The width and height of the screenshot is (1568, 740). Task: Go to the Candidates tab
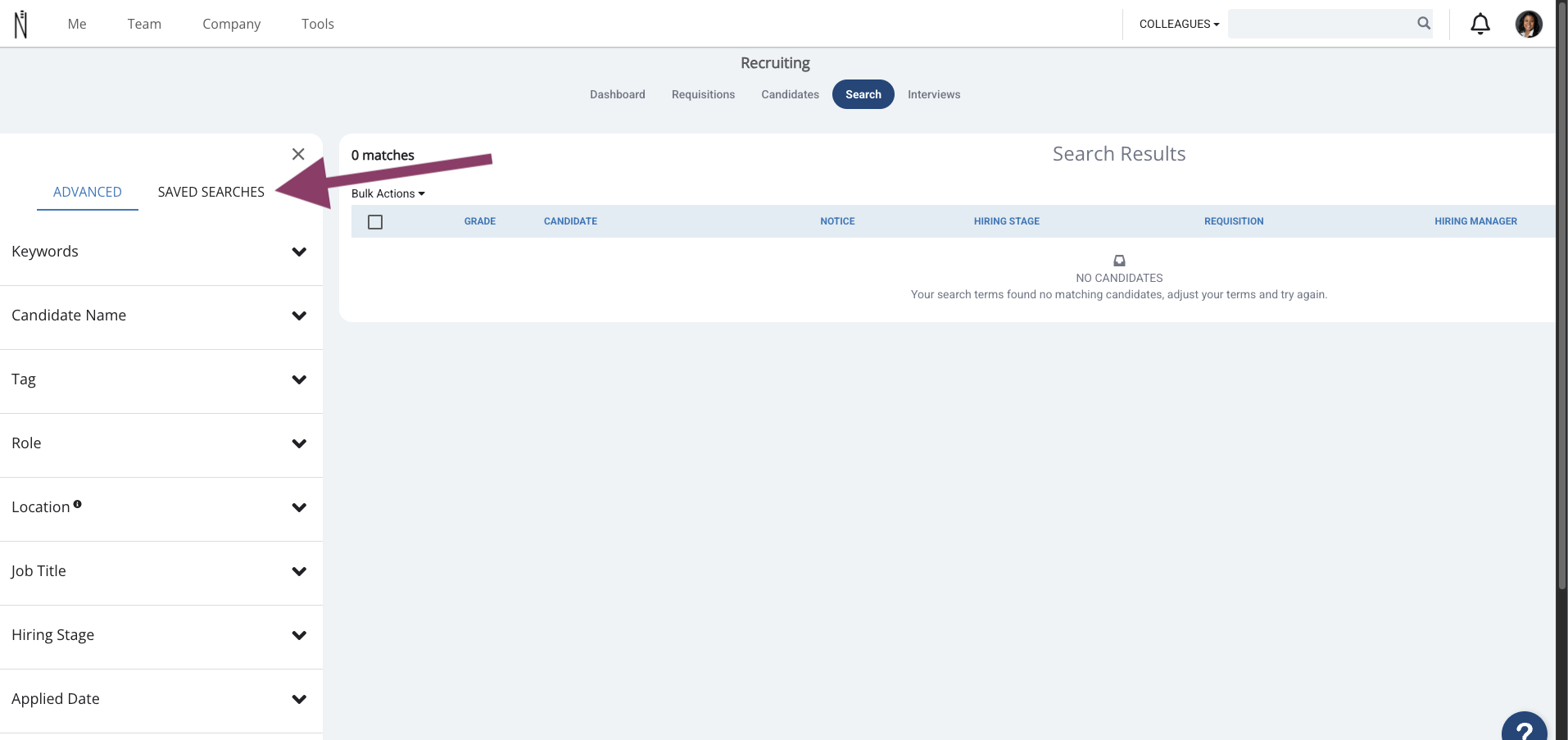(790, 94)
